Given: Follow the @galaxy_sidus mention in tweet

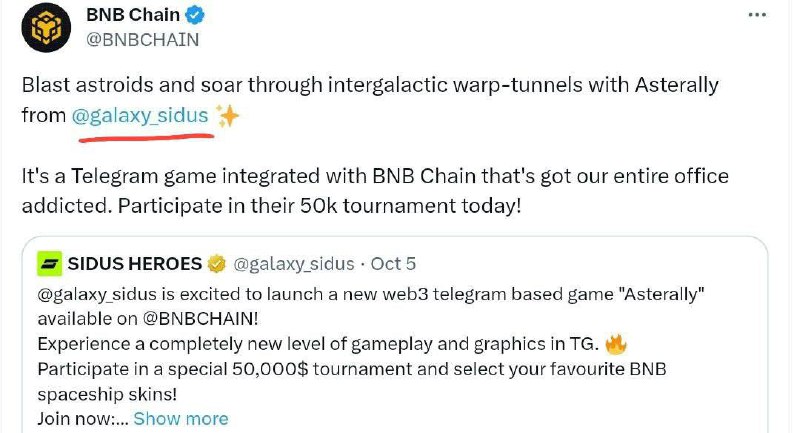Looking at the screenshot, I should click(140, 116).
